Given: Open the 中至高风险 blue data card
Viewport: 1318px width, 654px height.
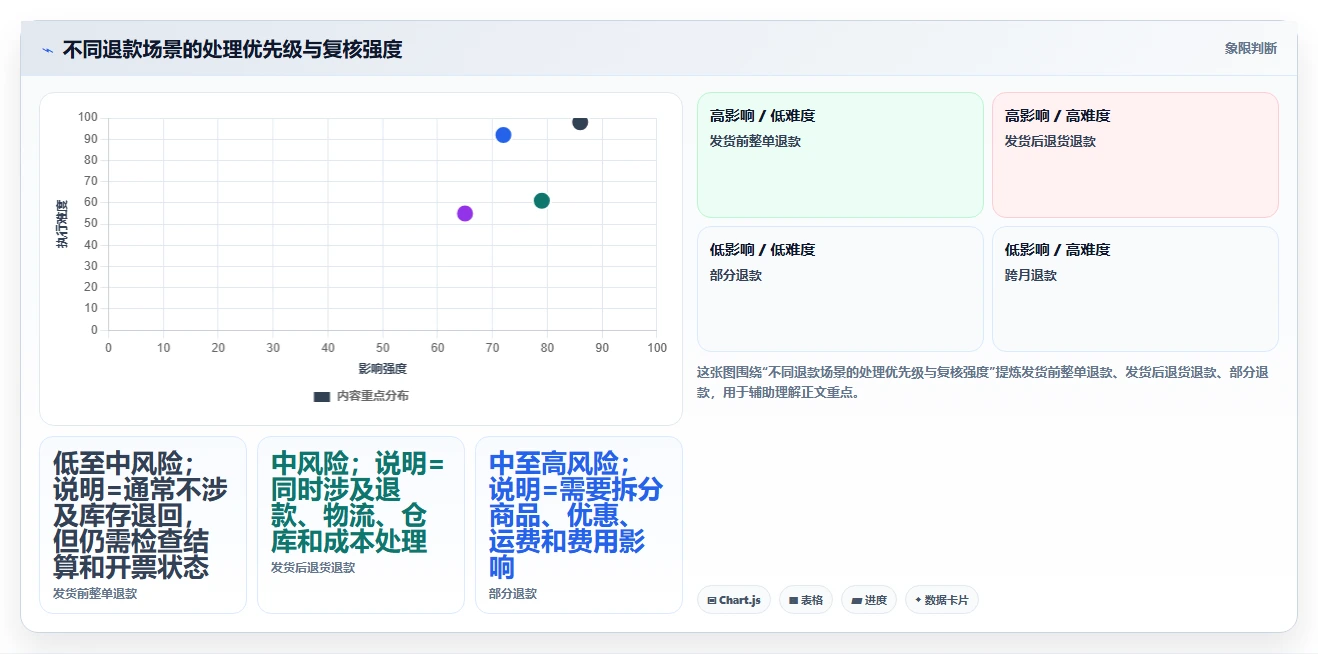Looking at the screenshot, I should [579, 525].
